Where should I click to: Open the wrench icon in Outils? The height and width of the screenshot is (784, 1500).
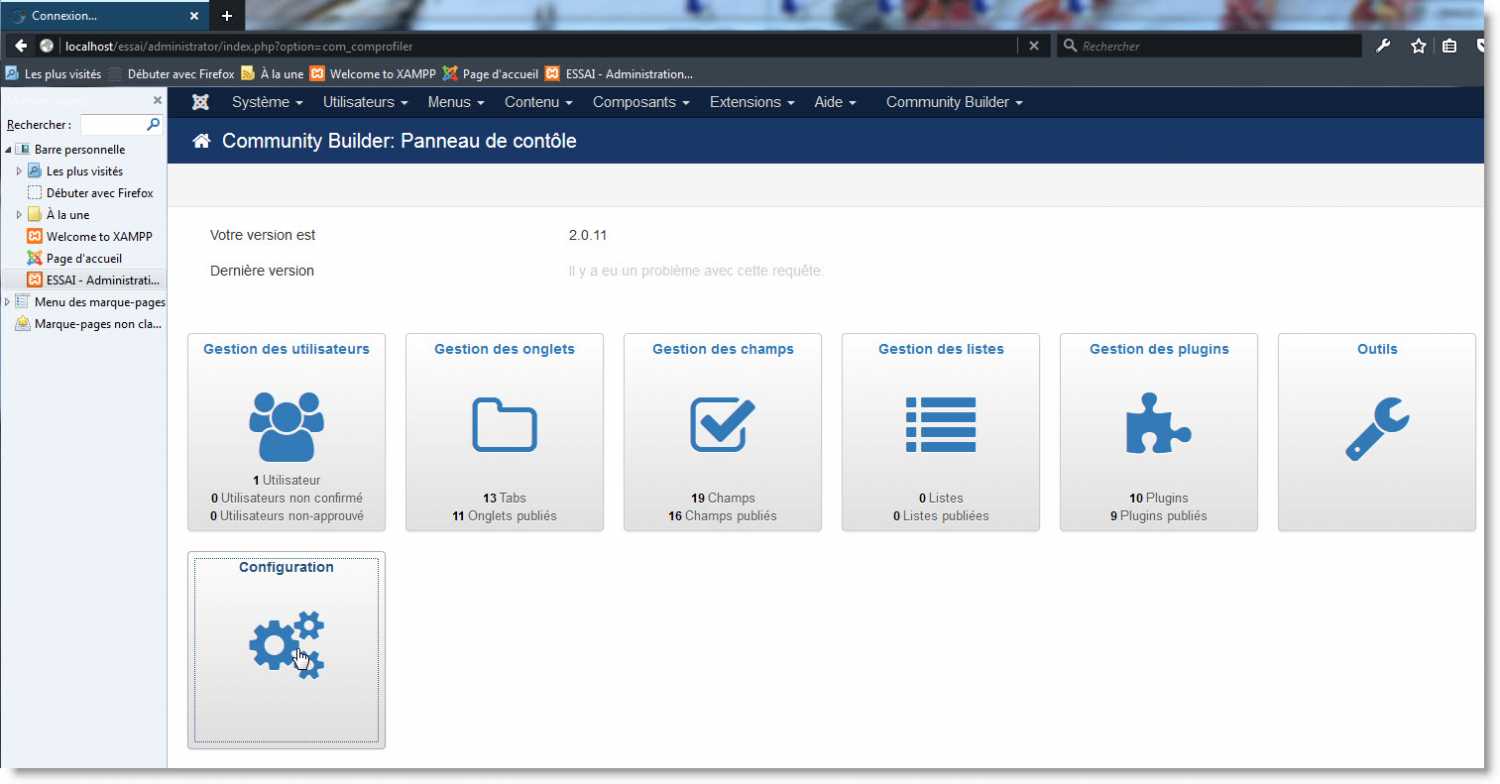tap(1377, 428)
